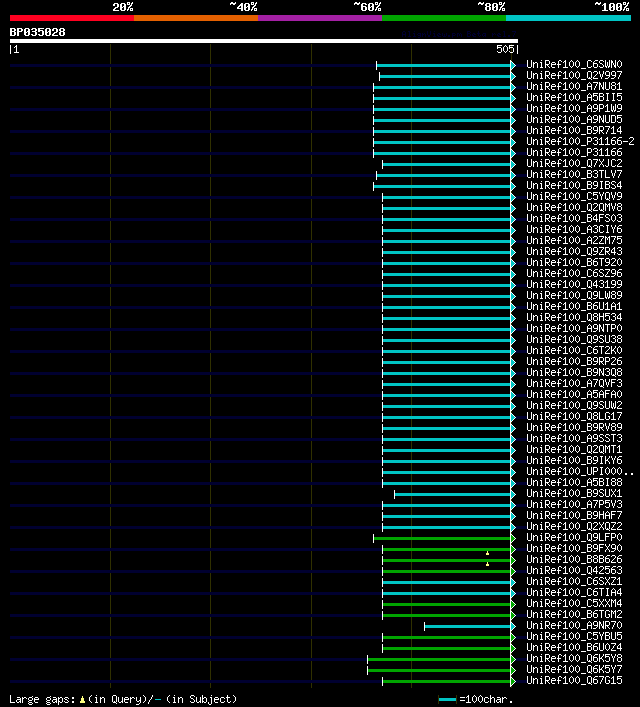This screenshot has height=707, width=640.
Task: Click the UniRef100_Q9SU38 label
Action: (x=574, y=340)
